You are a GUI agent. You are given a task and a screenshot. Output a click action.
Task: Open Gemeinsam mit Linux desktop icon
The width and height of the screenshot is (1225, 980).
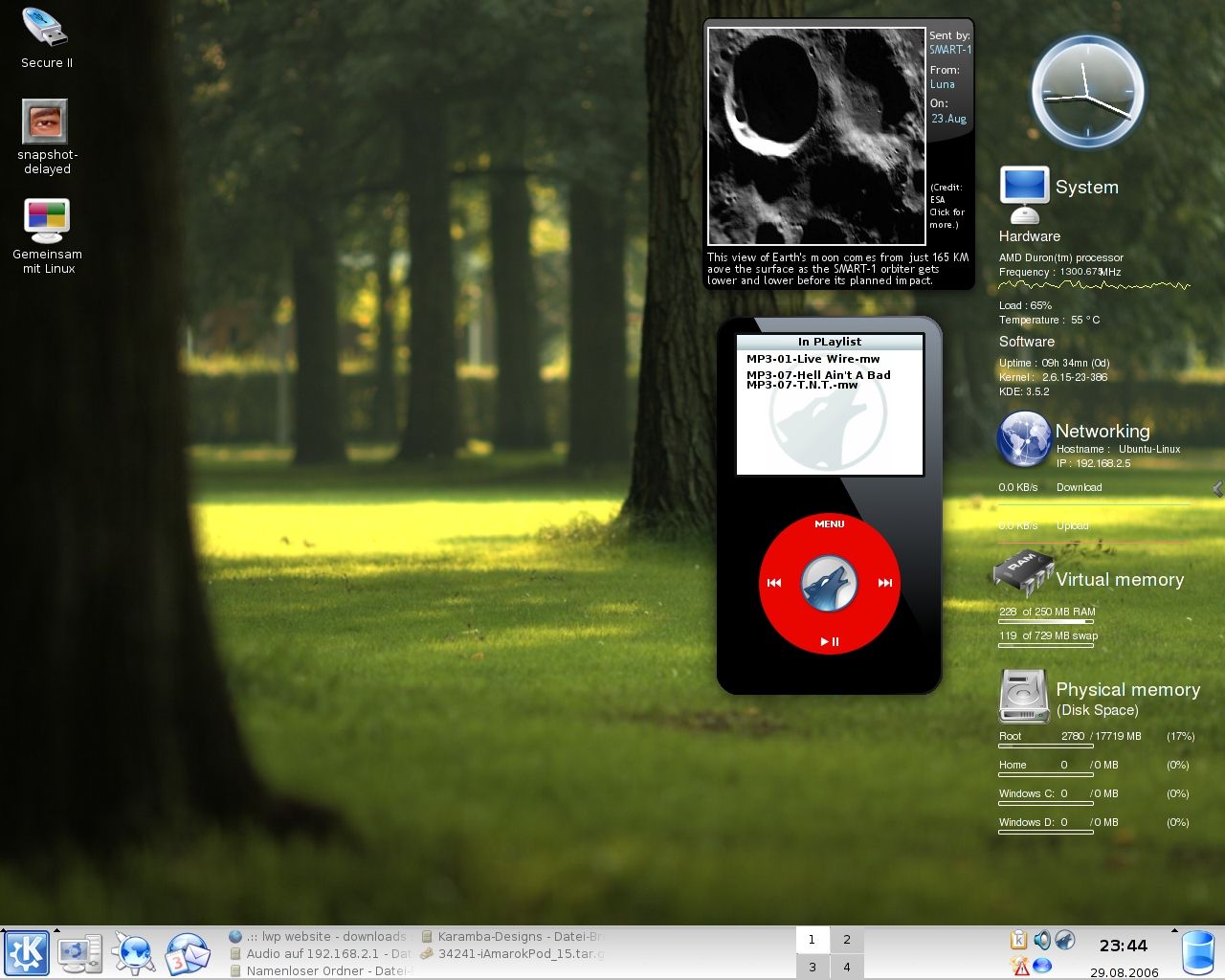coord(47,222)
